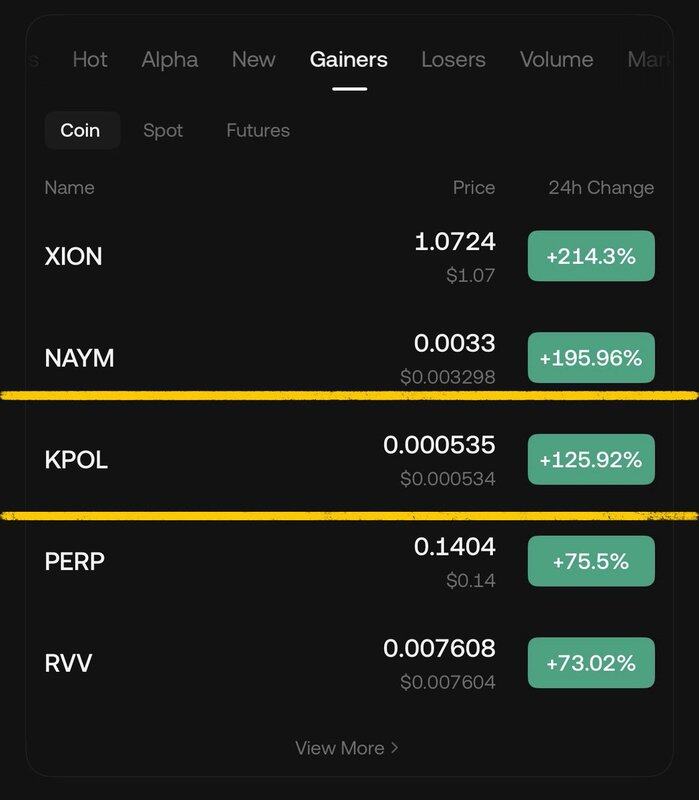699x800 pixels.
Task: Switch to Spot filter
Action: pos(163,131)
